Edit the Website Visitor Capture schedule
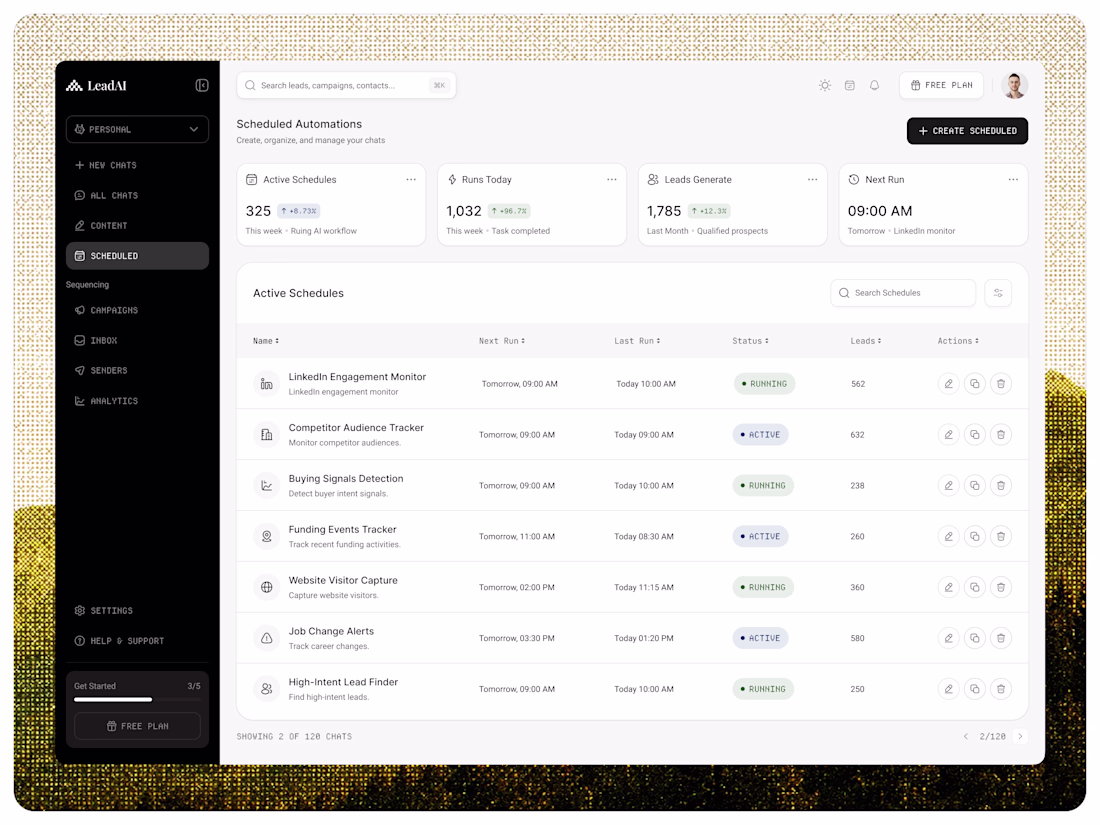 (948, 587)
